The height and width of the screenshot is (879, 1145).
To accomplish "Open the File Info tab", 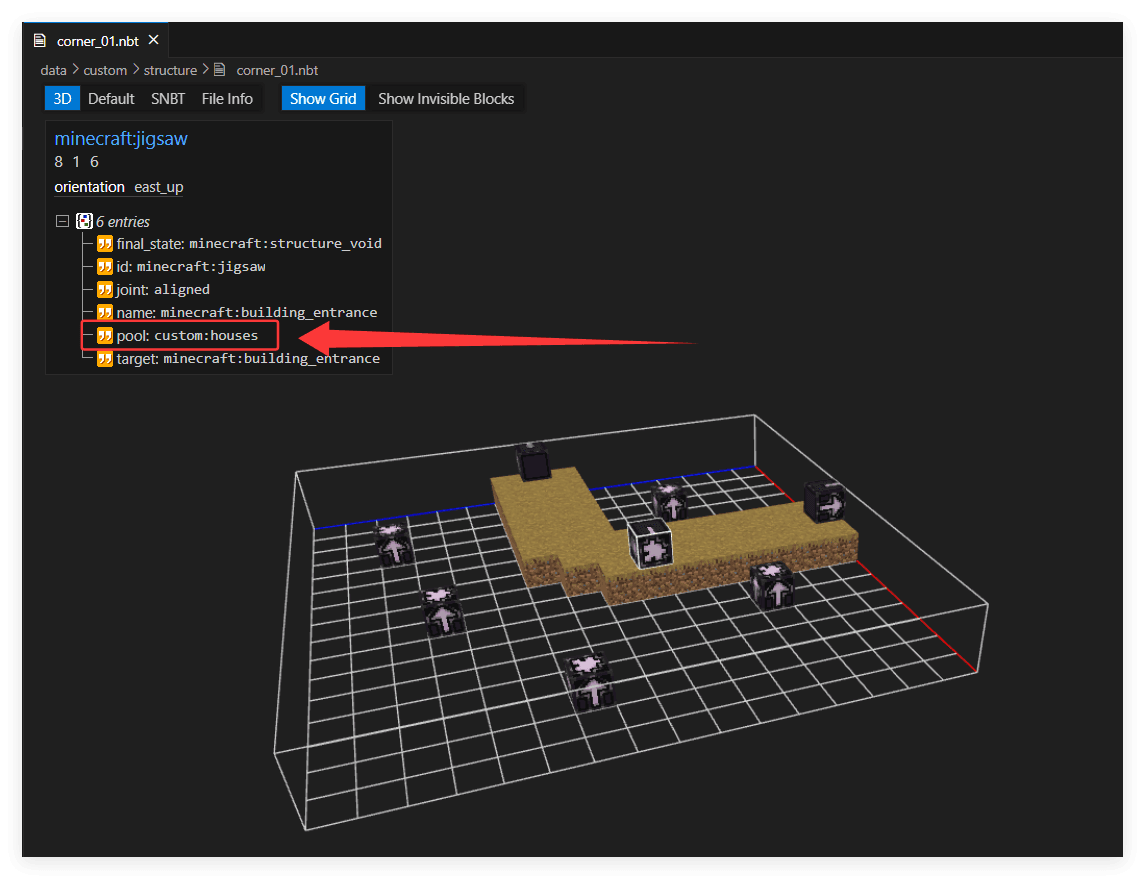I will pos(227,99).
